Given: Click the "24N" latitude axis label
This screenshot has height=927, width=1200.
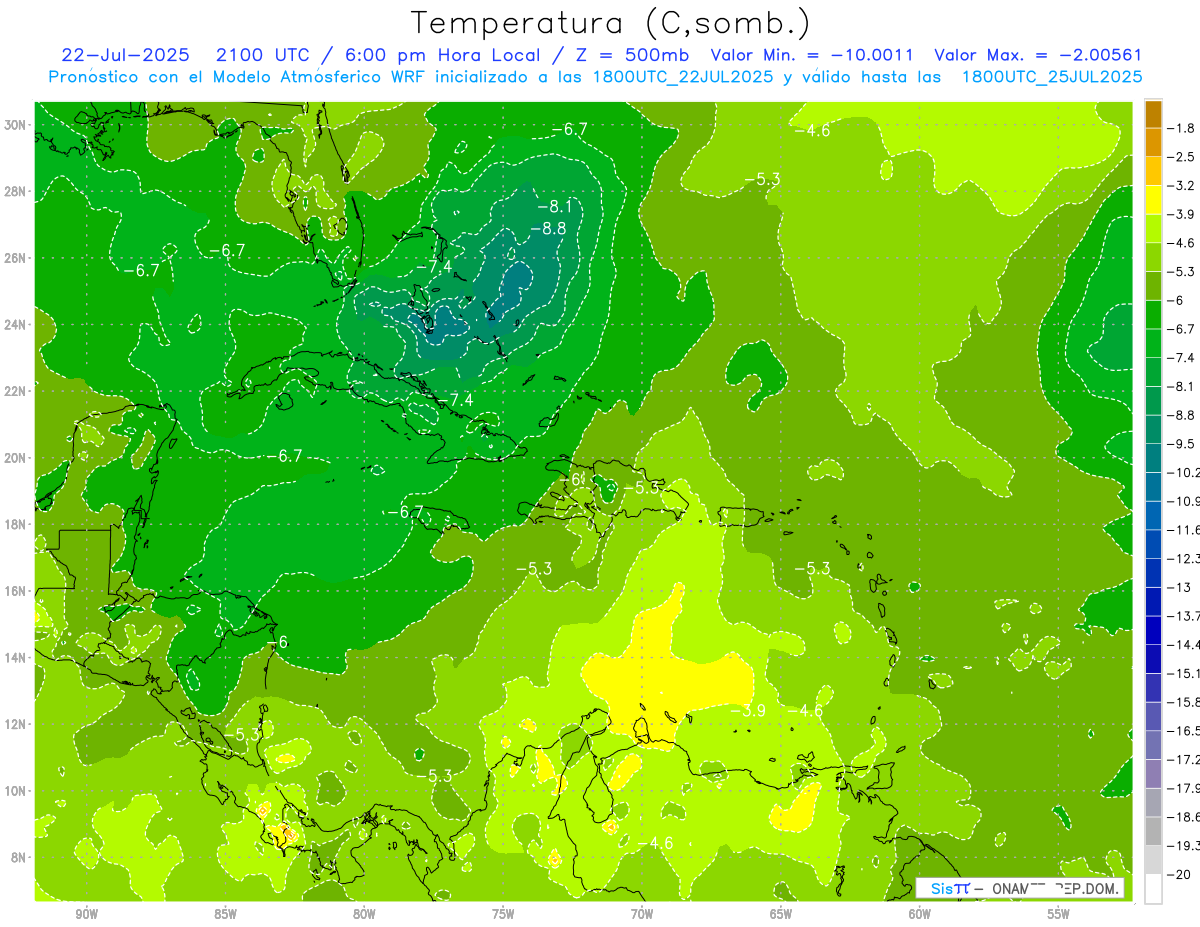Looking at the screenshot, I should pos(16,324).
